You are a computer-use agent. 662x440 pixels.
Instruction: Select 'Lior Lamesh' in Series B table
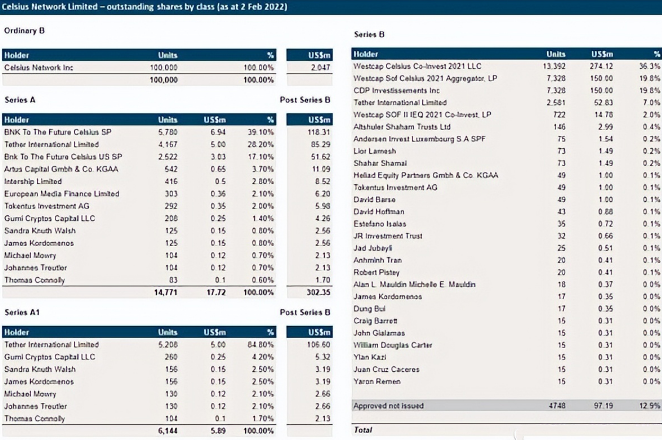coord(374,151)
